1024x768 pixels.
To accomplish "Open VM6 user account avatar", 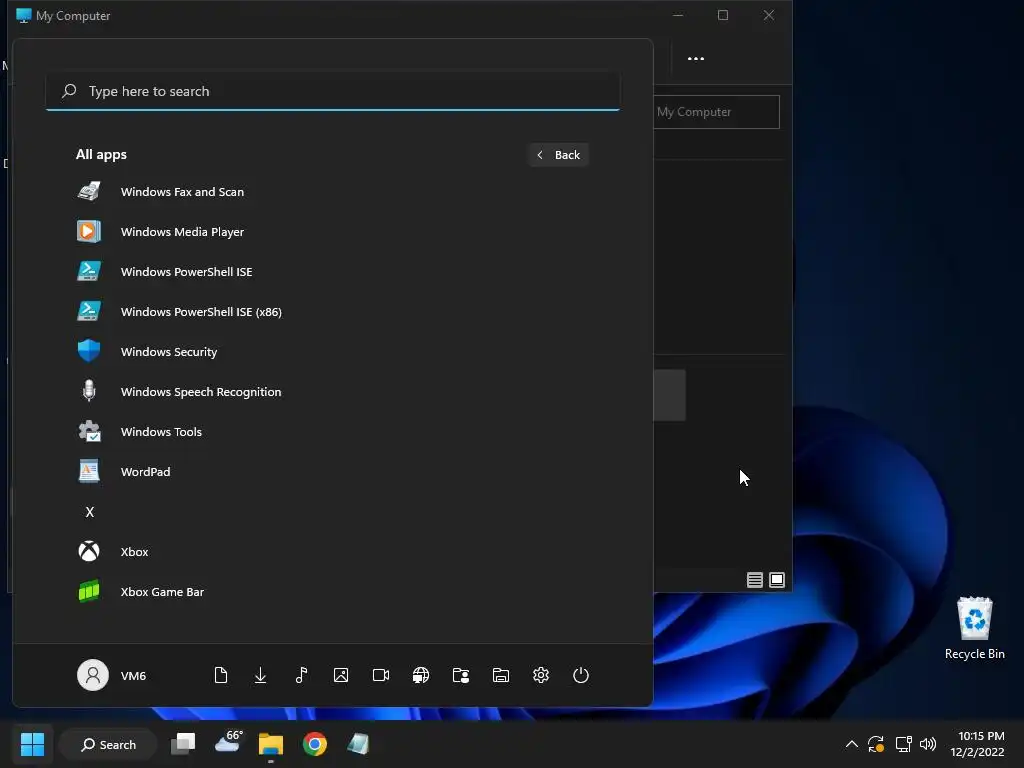I will (93, 675).
